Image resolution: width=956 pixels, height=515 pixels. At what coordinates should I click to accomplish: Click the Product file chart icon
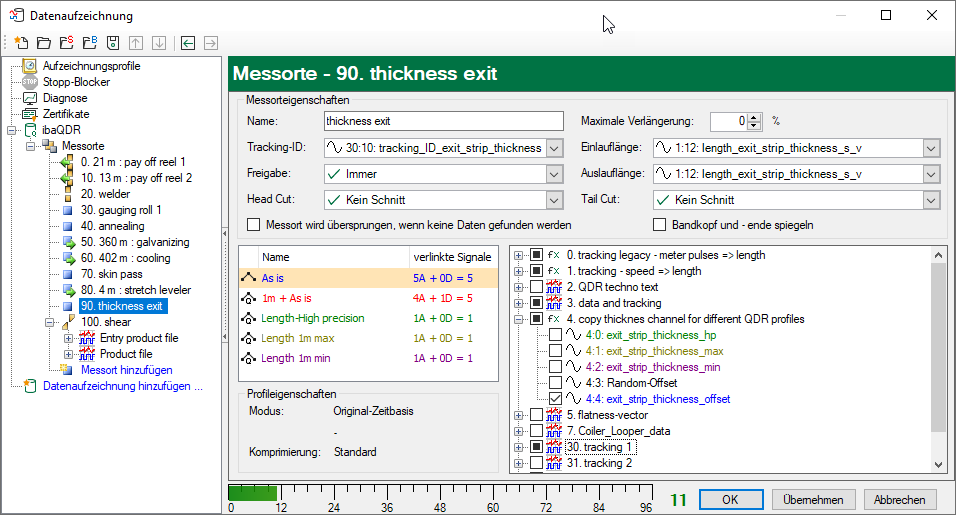(87, 353)
